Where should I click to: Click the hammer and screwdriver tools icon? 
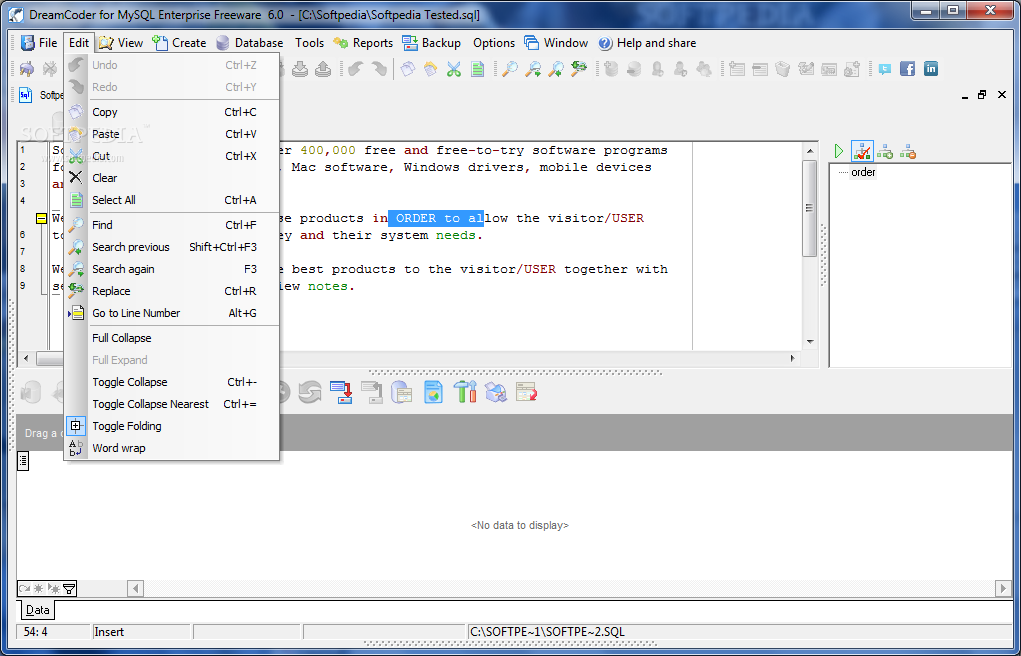tap(465, 392)
